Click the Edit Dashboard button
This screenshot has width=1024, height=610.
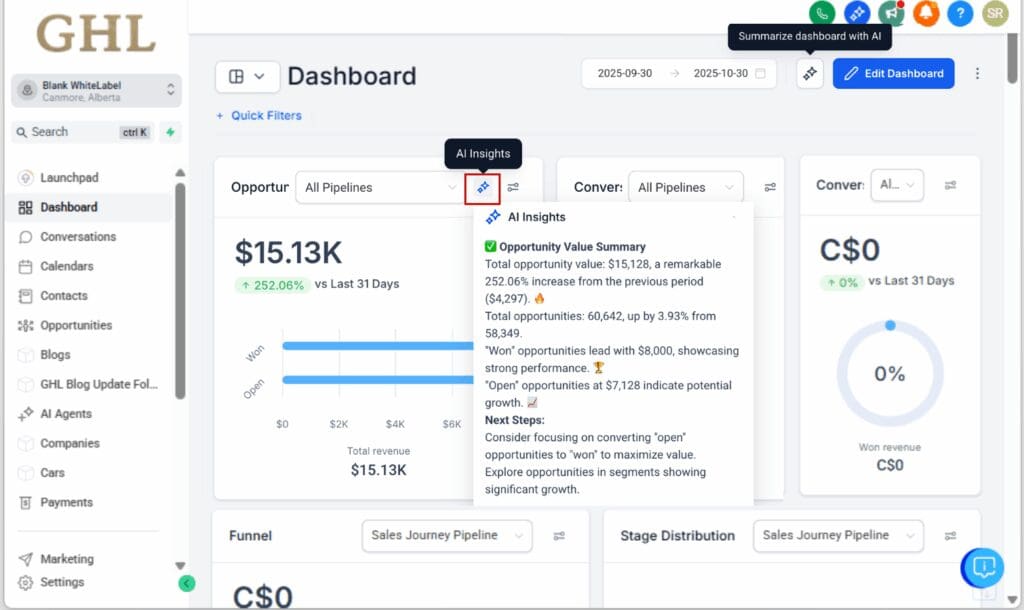[x=893, y=73]
